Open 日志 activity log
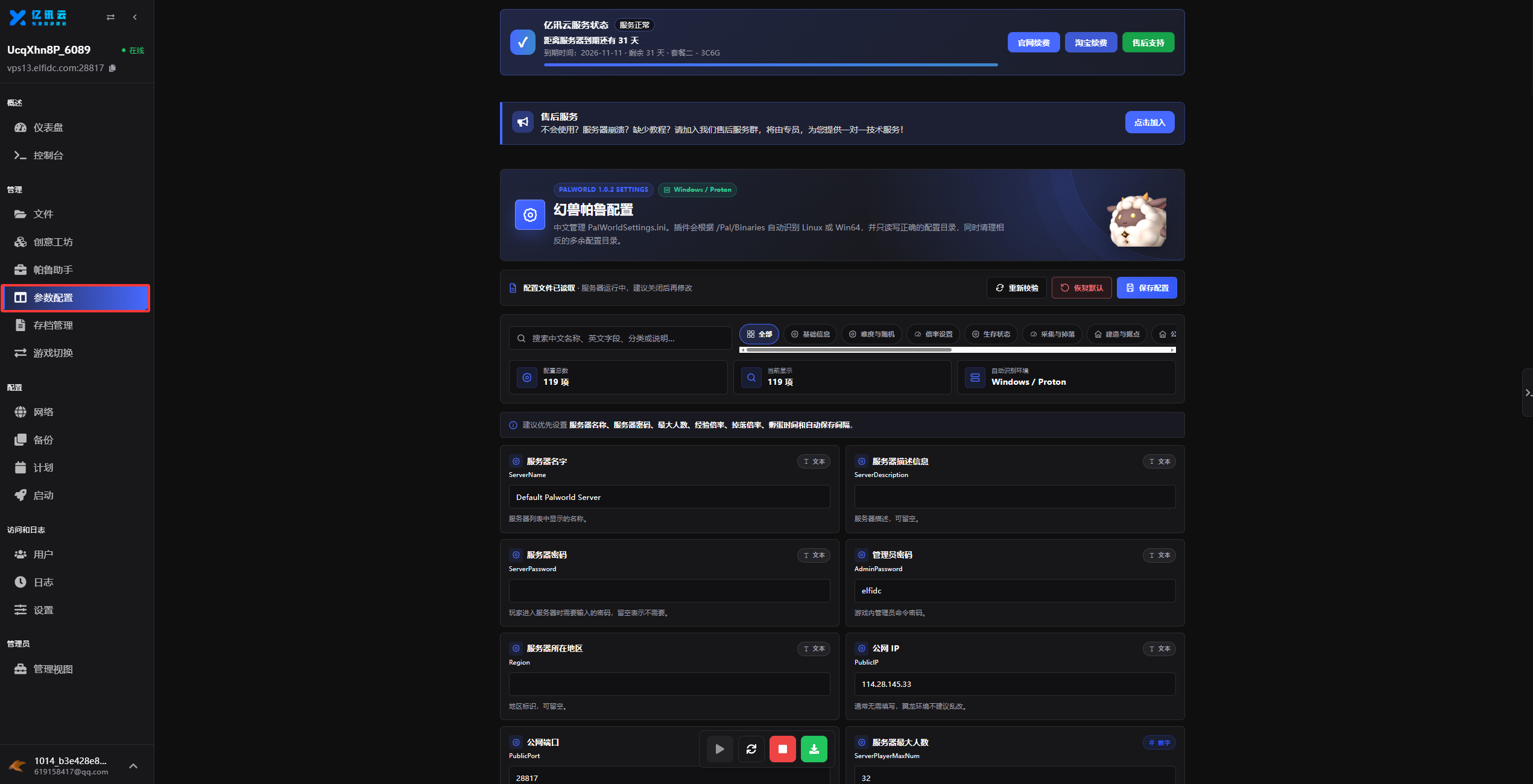 (75, 582)
